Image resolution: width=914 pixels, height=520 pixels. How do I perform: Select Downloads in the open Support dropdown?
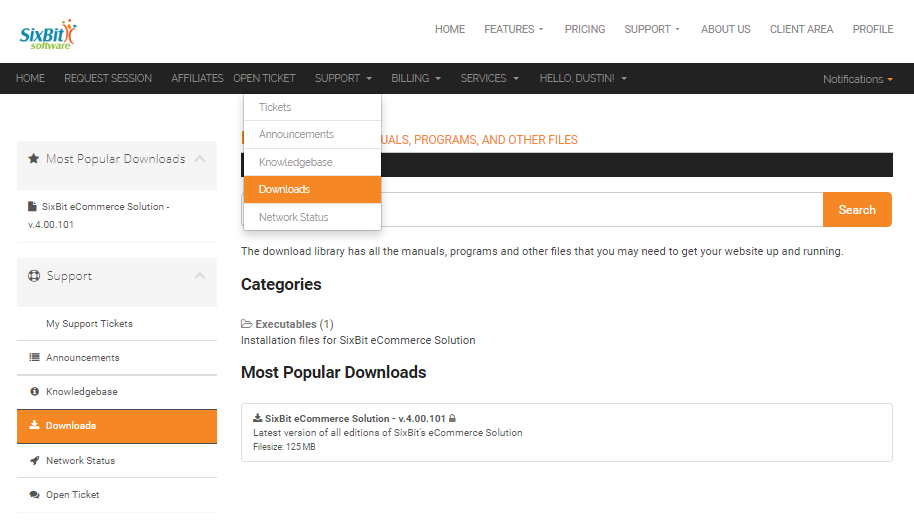tap(312, 189)
